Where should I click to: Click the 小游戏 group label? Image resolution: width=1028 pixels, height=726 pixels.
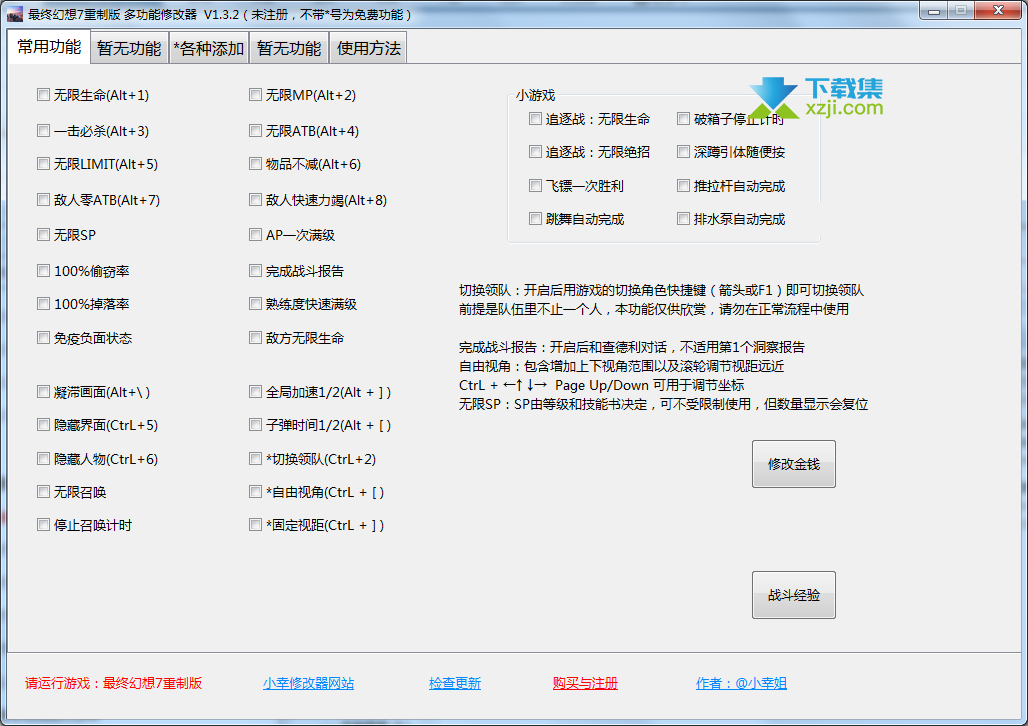point(535,96)
